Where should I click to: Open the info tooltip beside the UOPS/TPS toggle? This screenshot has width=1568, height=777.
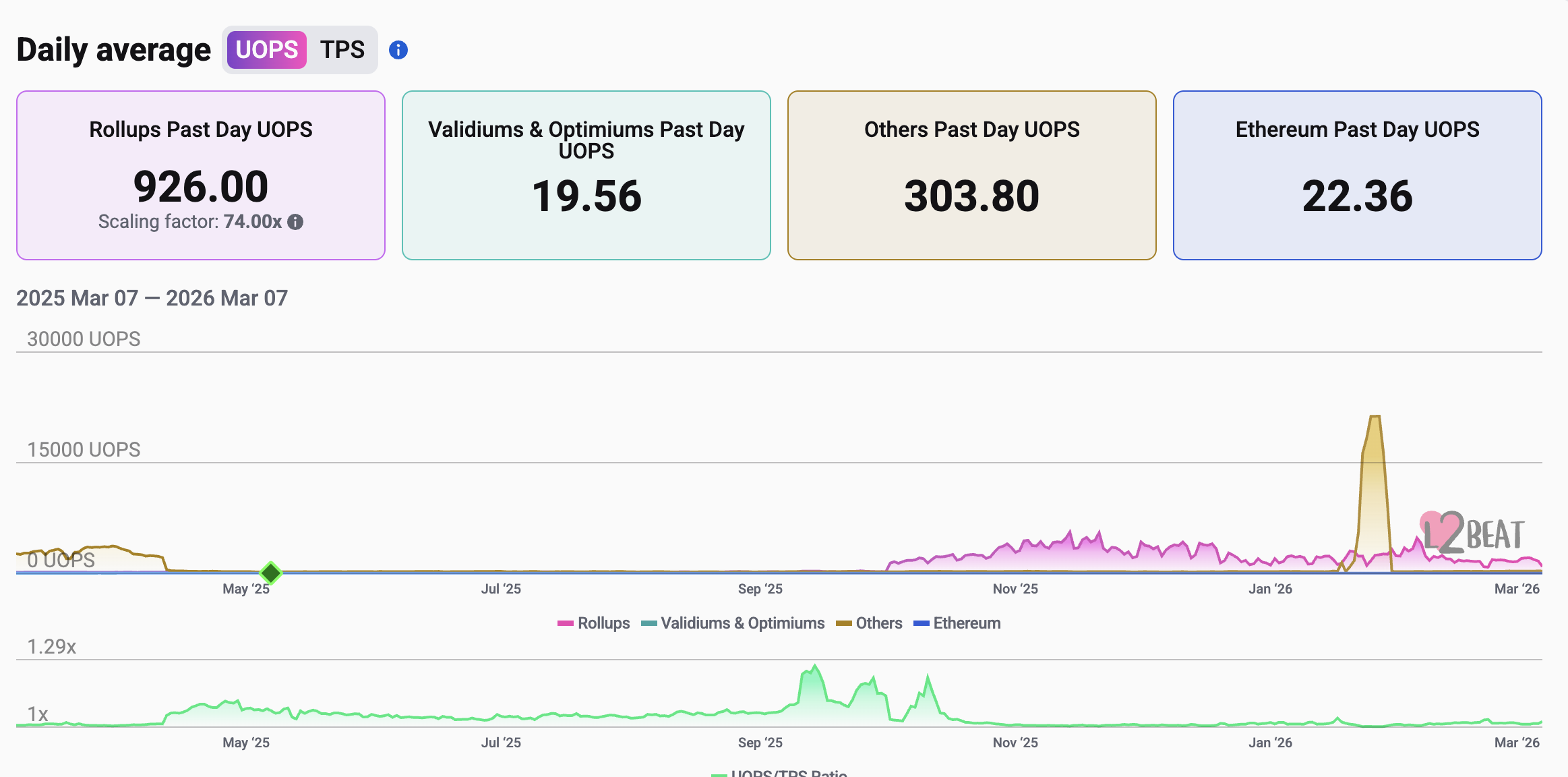click(x=398, y=49)
